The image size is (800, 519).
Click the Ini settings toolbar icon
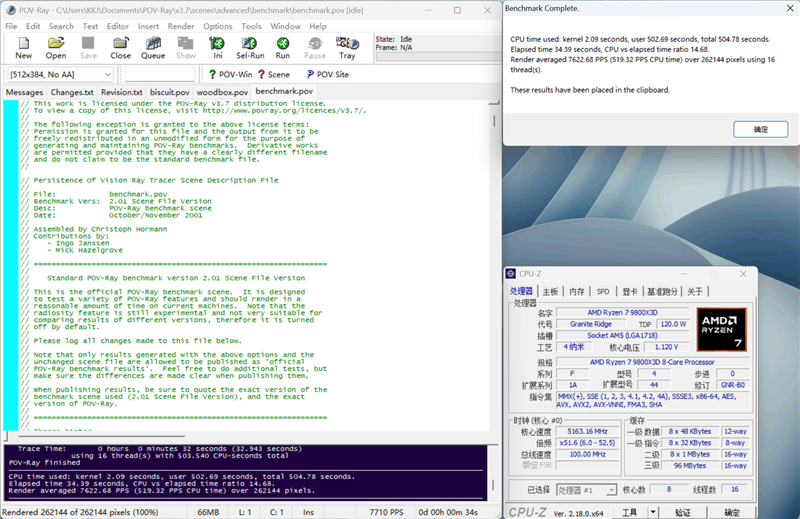(x=217, y=48)
